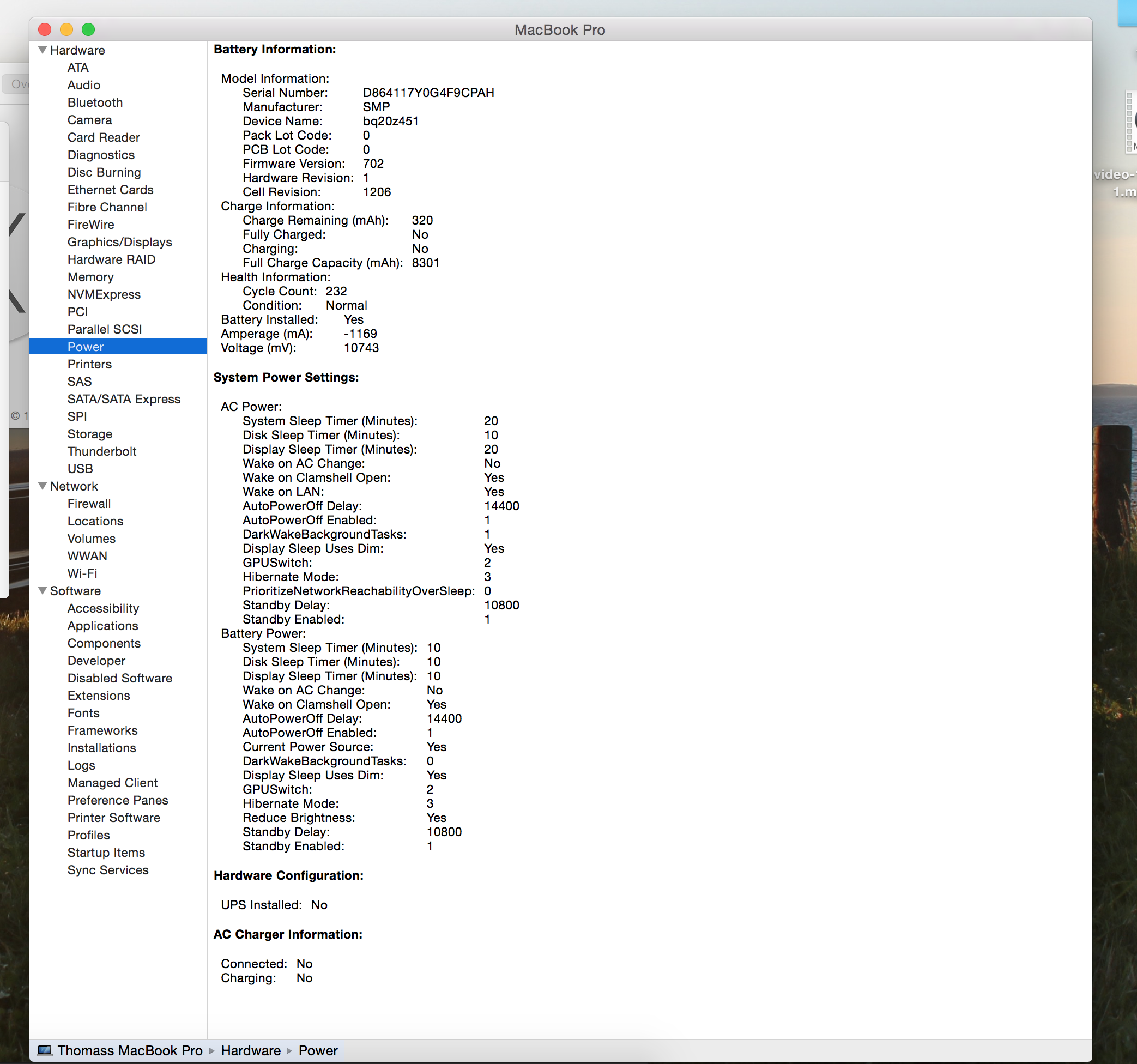
Task: Open the Card Reader section
Action: click(x=104, y=137)
